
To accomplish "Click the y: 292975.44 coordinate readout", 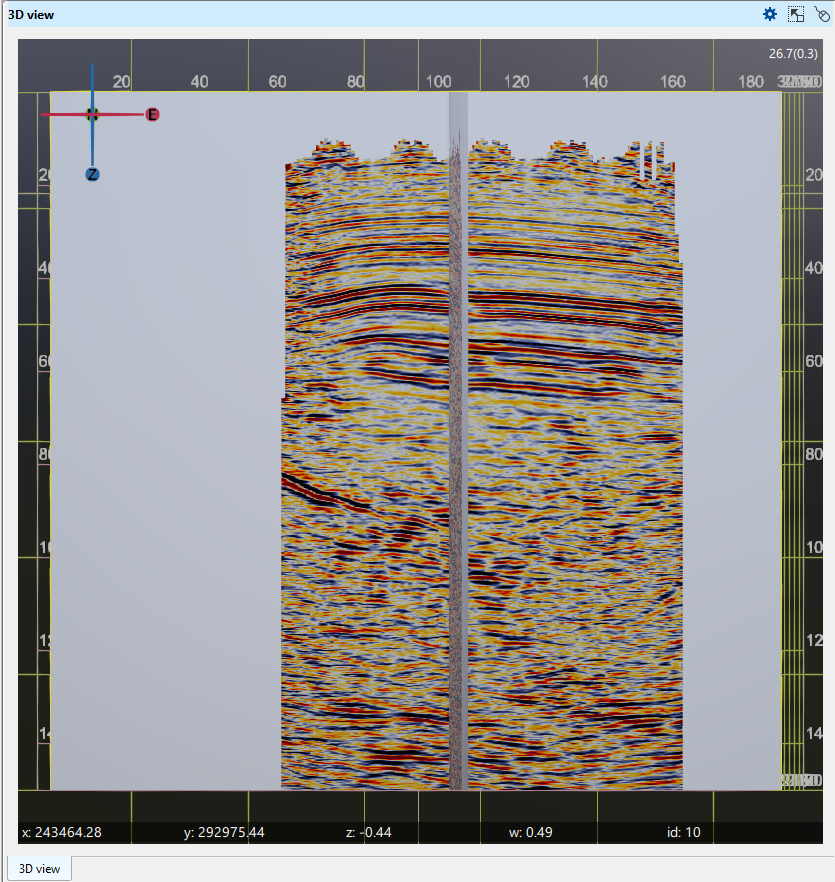I will (x=224, y=832).
